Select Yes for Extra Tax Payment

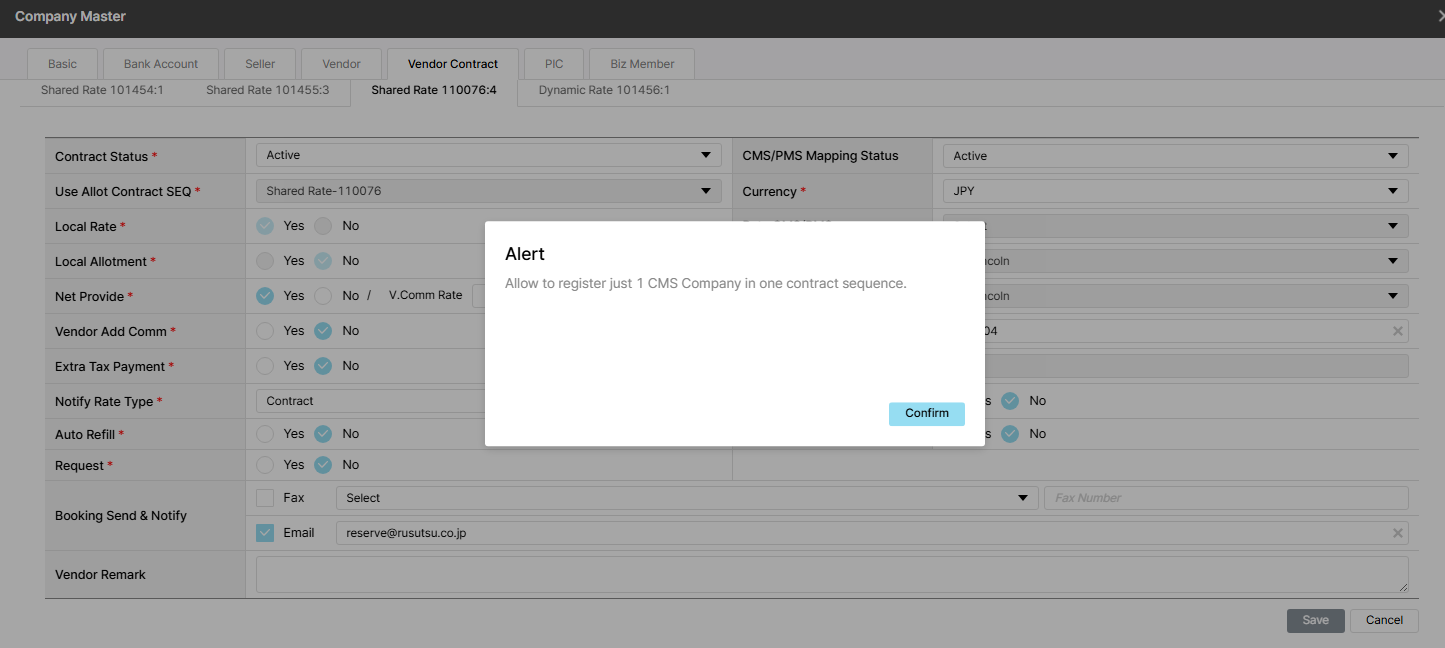coord(265,366)
